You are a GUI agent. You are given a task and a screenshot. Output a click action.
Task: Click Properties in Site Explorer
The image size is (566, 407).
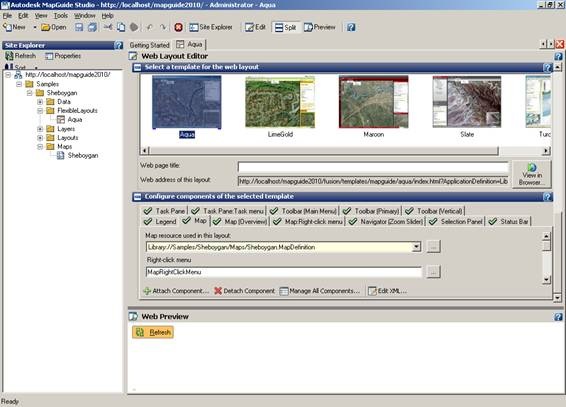click(63, 56)
